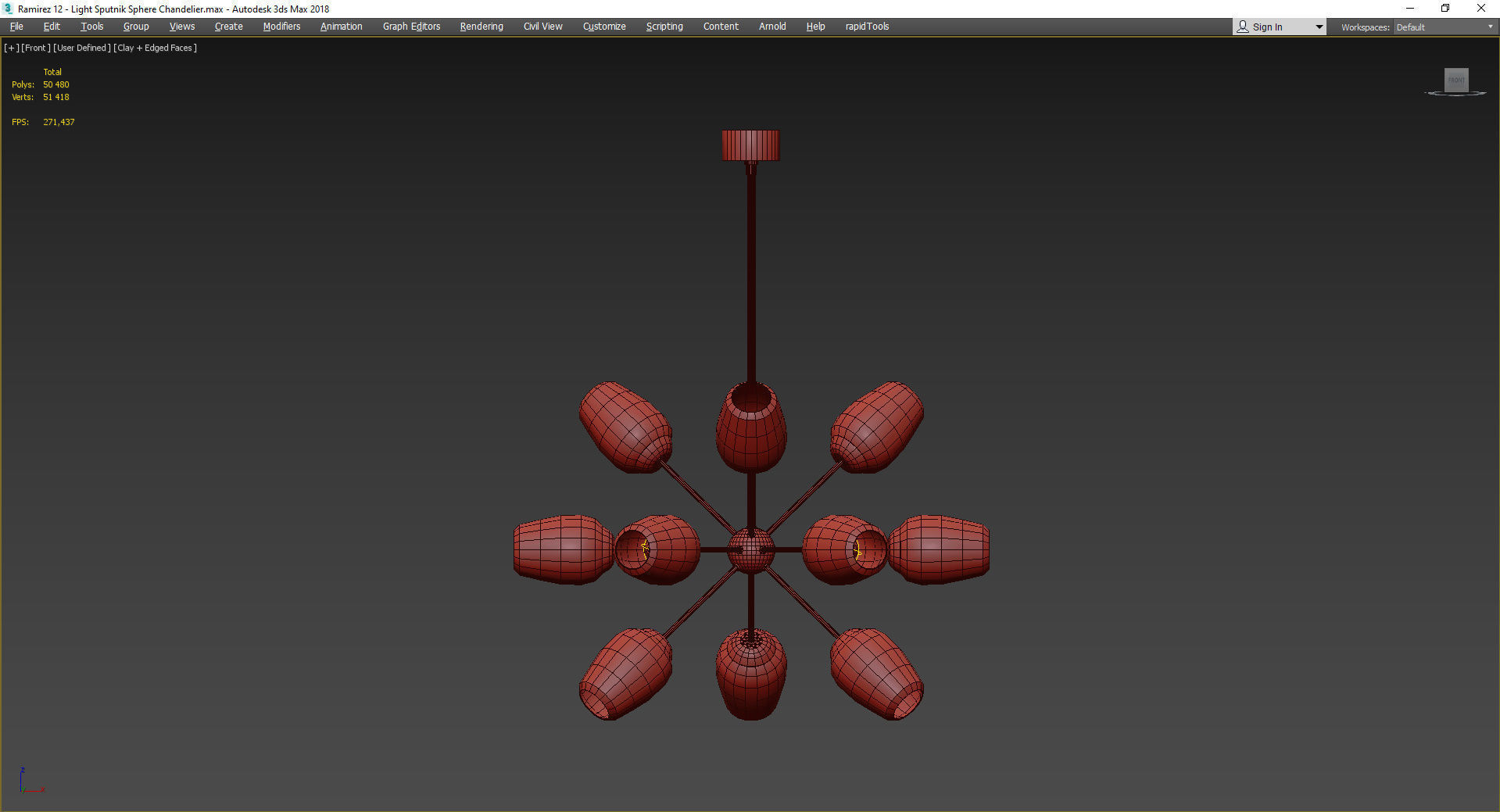Restore down the 3ds Max window
Image resolution: width=1500 pixels, height=812 pixels.
(x=1445, y=9)
